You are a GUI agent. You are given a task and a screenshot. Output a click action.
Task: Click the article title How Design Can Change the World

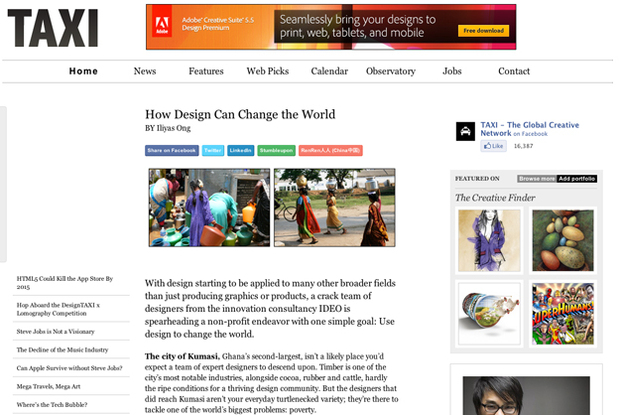pyautogui.click(x=240, y=115)
